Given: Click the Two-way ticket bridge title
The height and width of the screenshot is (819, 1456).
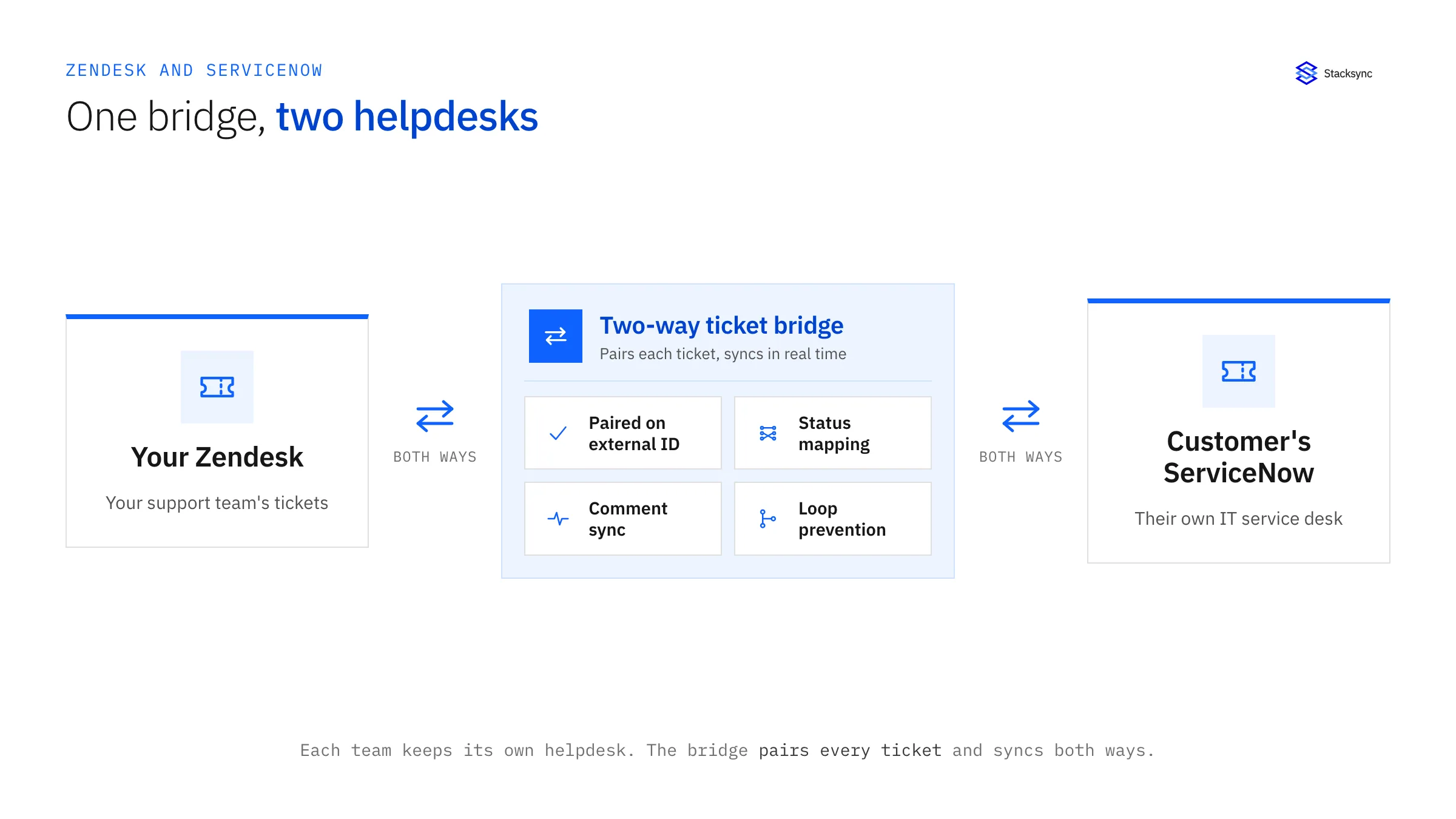Looking at the screenshot, I should click(721, 326).
